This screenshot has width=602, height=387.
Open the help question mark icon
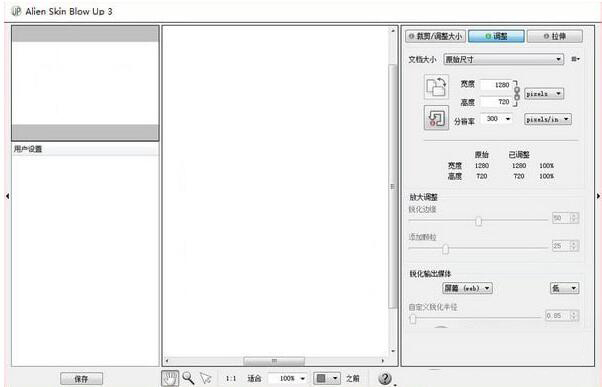coord(385,379)
